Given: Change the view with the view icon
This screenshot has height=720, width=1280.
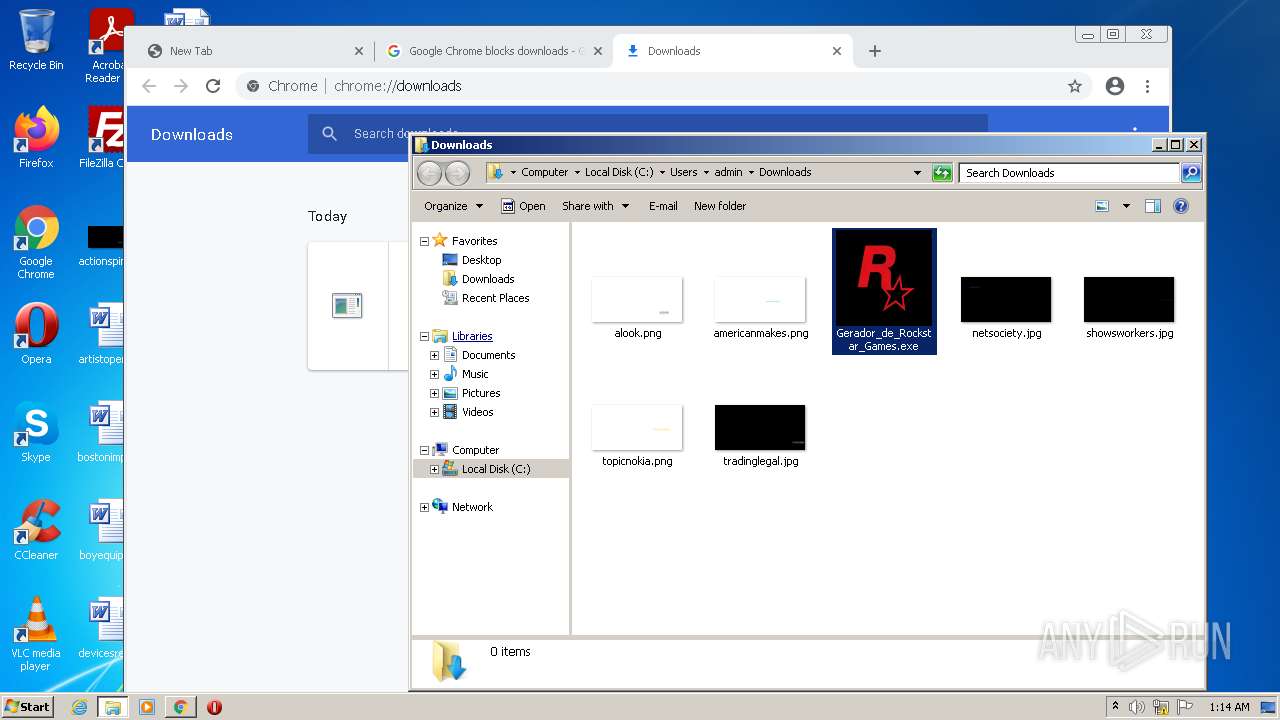Looking at the screenshot, I should 1102,206.
